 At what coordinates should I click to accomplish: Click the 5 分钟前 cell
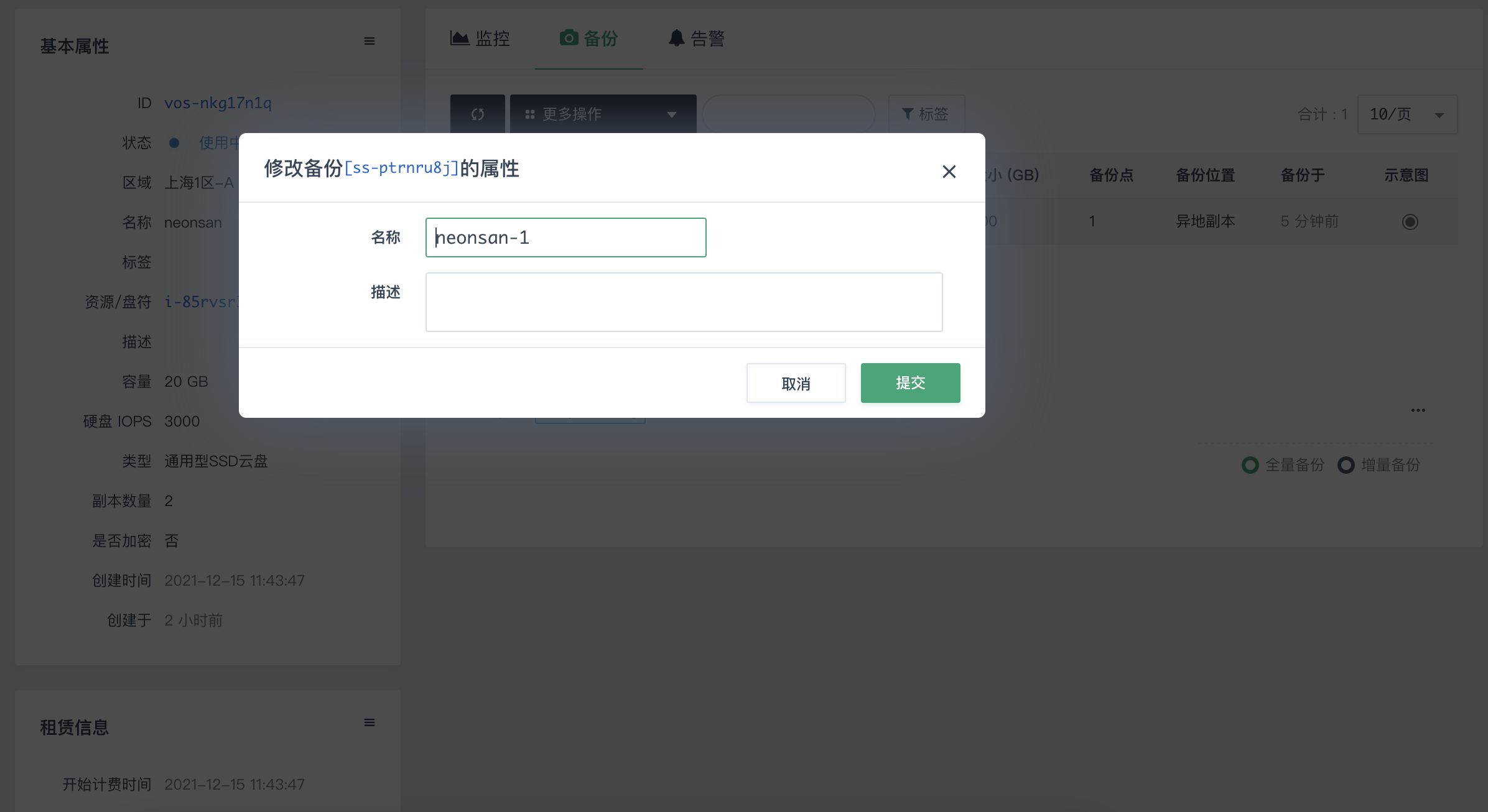[1309, 221]
